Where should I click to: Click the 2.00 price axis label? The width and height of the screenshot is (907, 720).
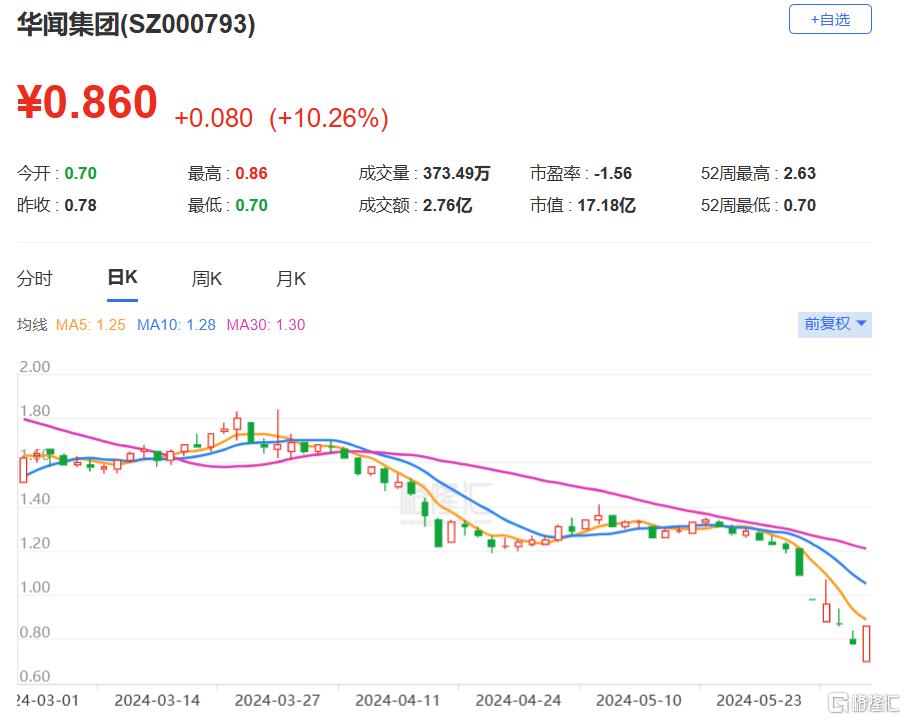(35, 367)
